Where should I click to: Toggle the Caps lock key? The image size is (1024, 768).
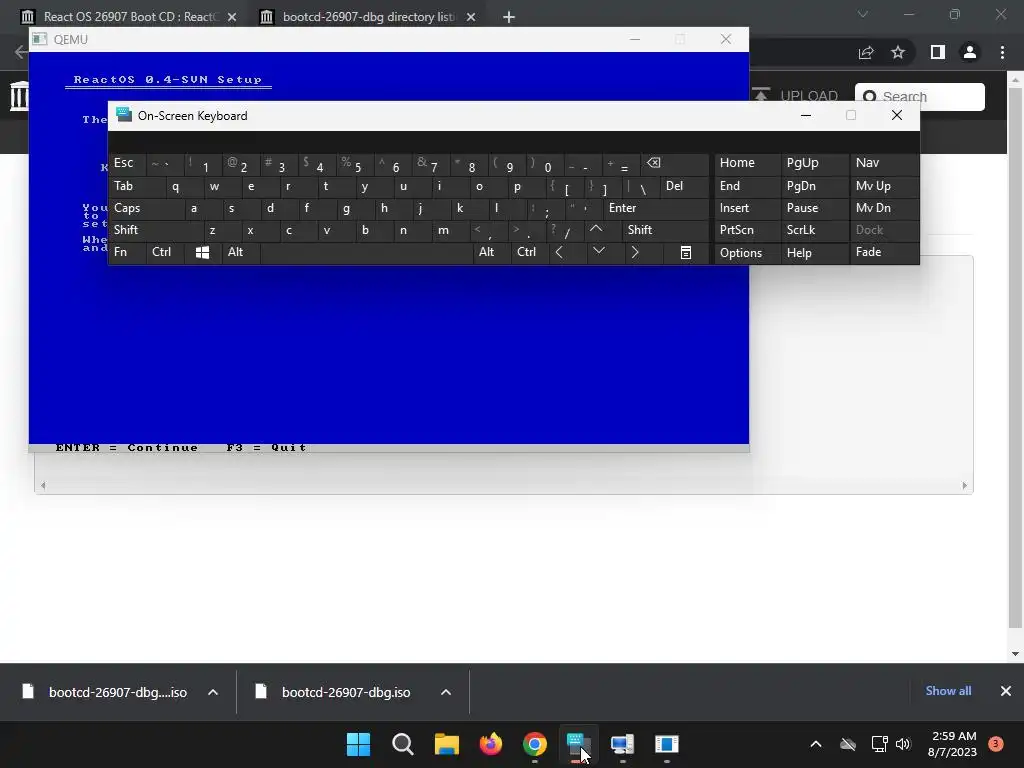point(147,208)
